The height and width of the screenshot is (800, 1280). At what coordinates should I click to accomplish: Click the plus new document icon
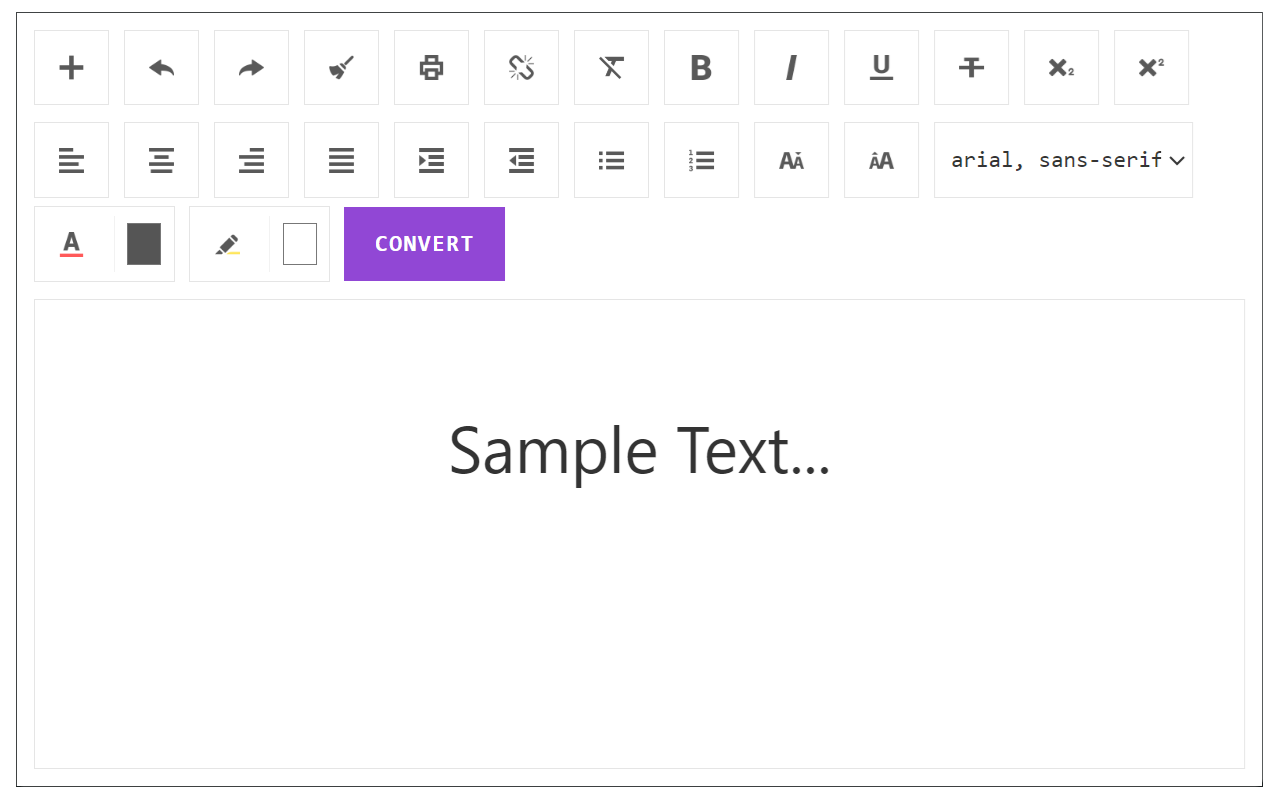click(x=71, y=68)
